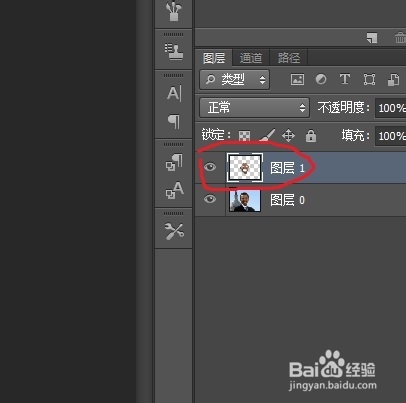
Task: Toggle lock position move icon
Action: (288, 136)
